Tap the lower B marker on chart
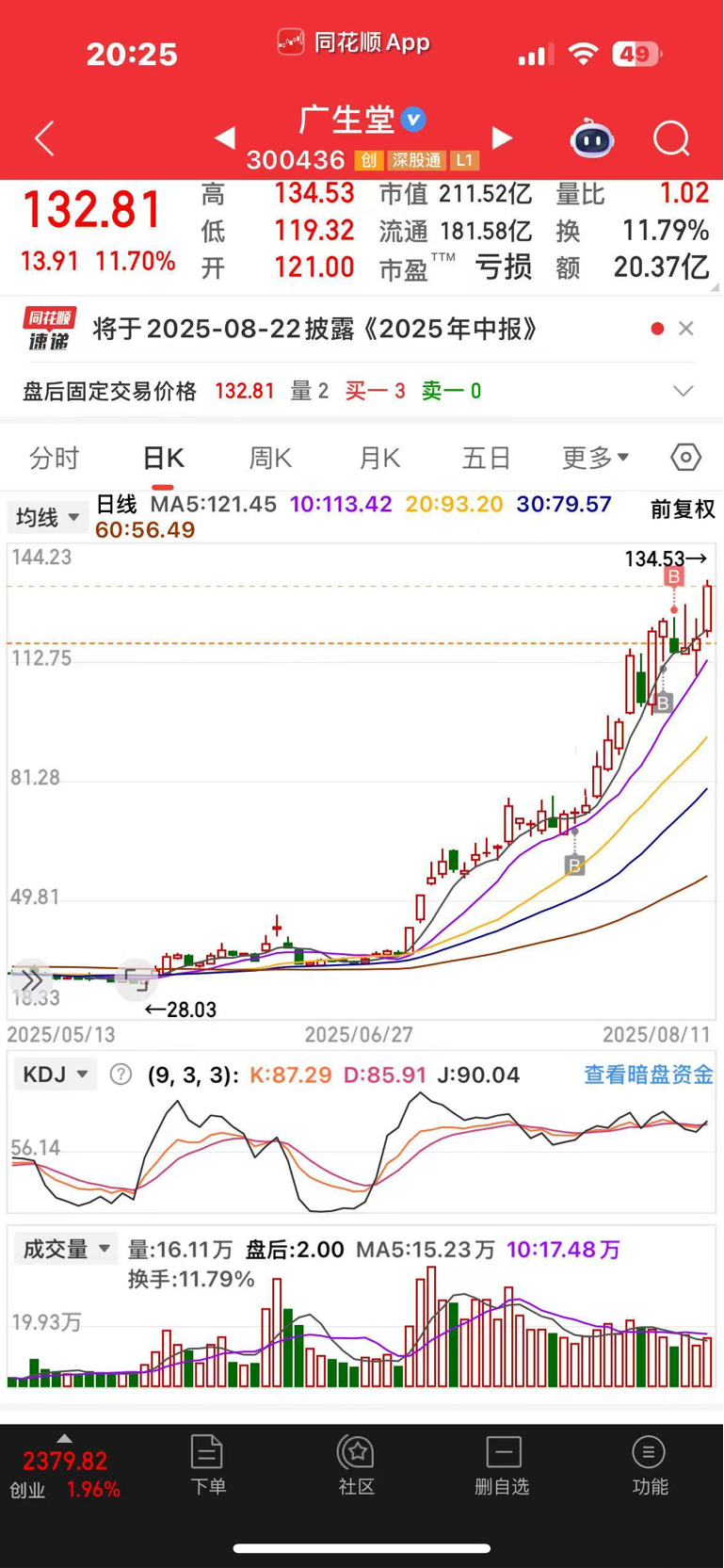 coord(574,865)
